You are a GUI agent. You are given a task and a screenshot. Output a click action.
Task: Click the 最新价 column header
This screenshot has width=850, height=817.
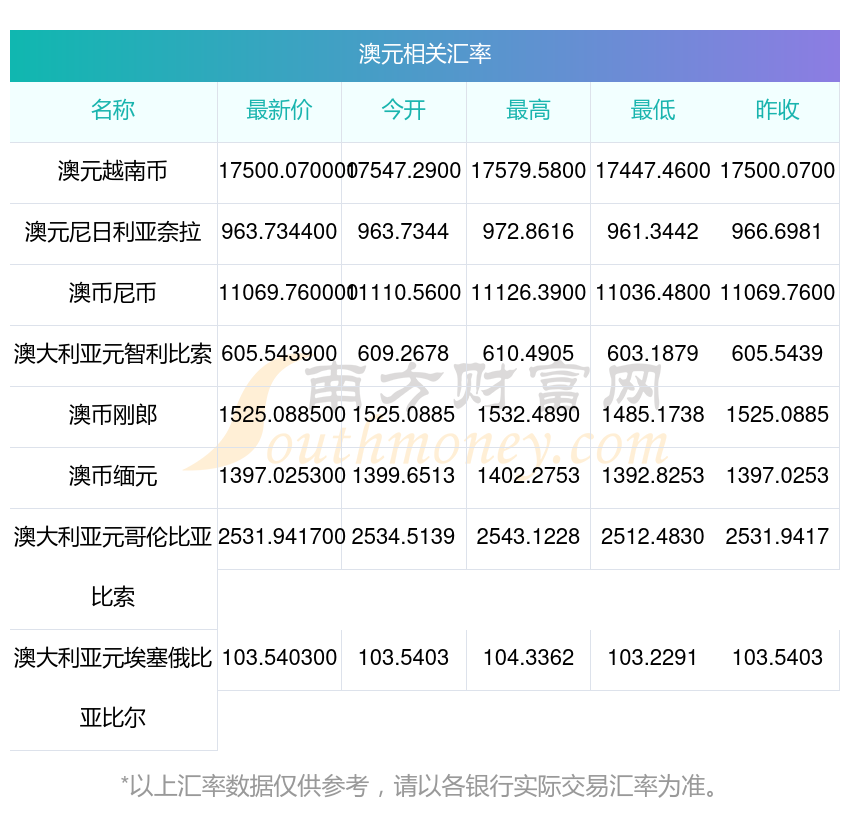pyautogui.click(x=279, y=111)
